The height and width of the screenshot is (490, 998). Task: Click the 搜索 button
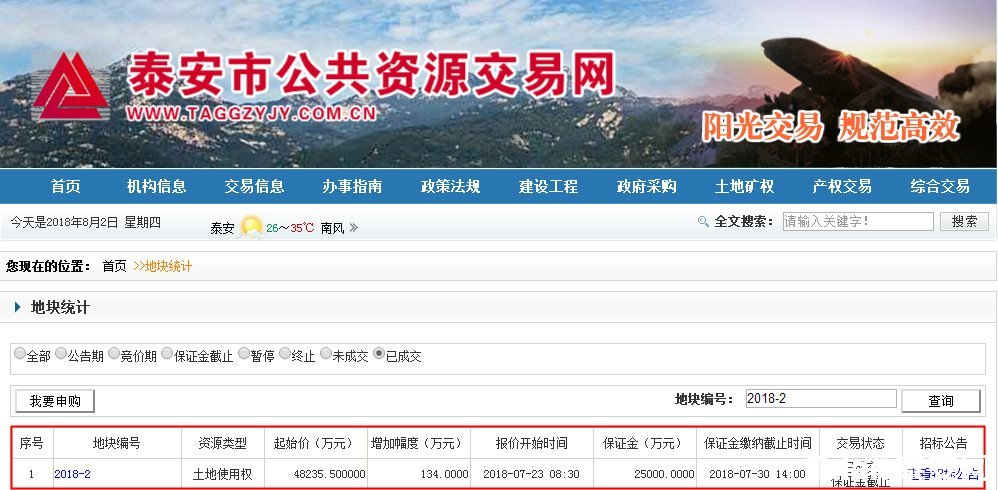click(x=964, y=221)
